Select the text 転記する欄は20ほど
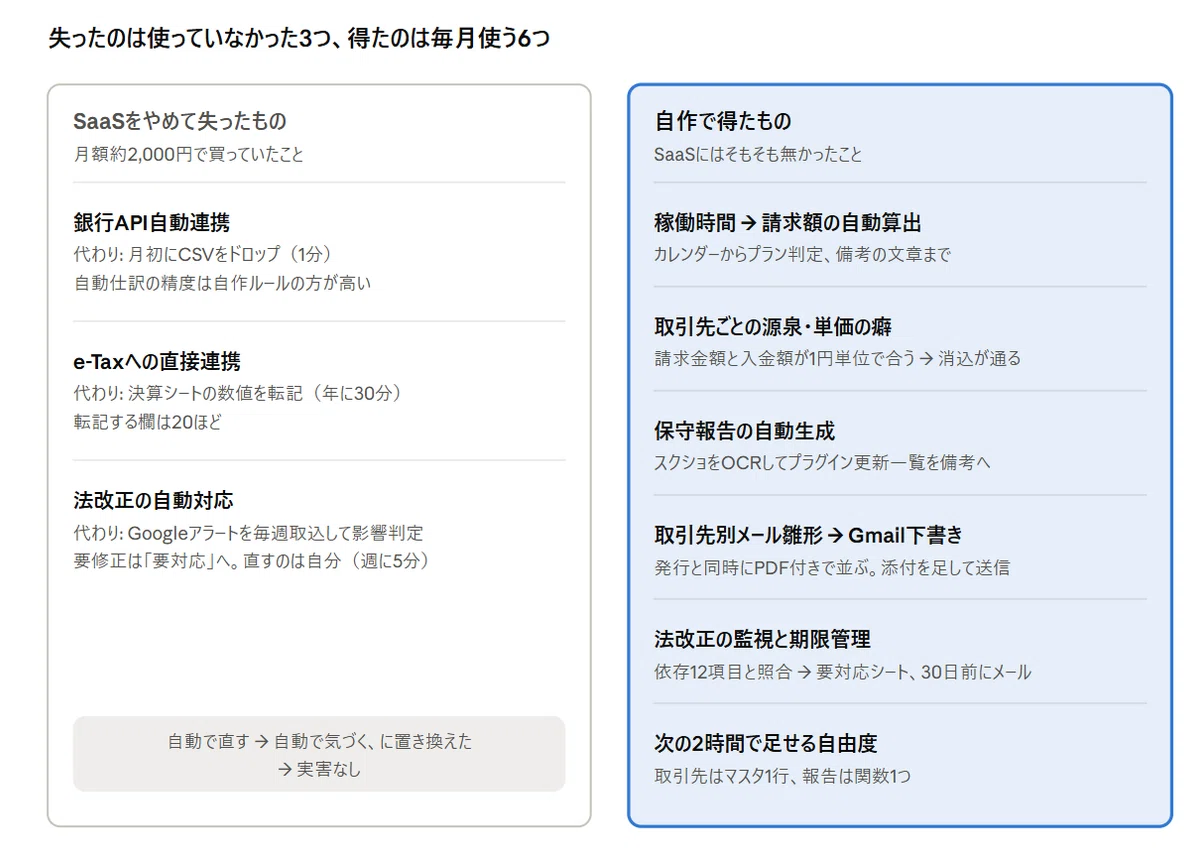 [x=148, y=422]
